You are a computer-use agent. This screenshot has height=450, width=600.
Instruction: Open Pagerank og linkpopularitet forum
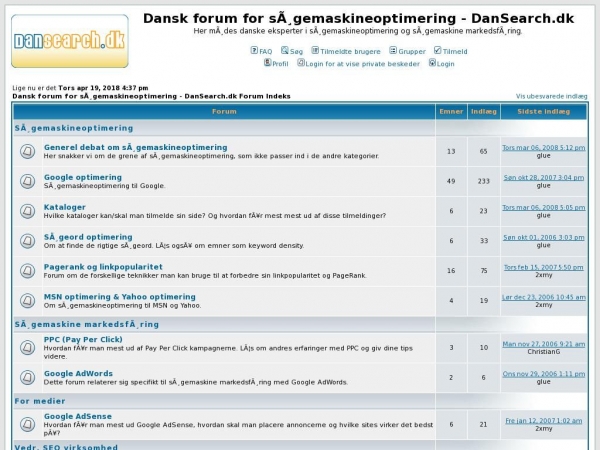coord(103,267)
